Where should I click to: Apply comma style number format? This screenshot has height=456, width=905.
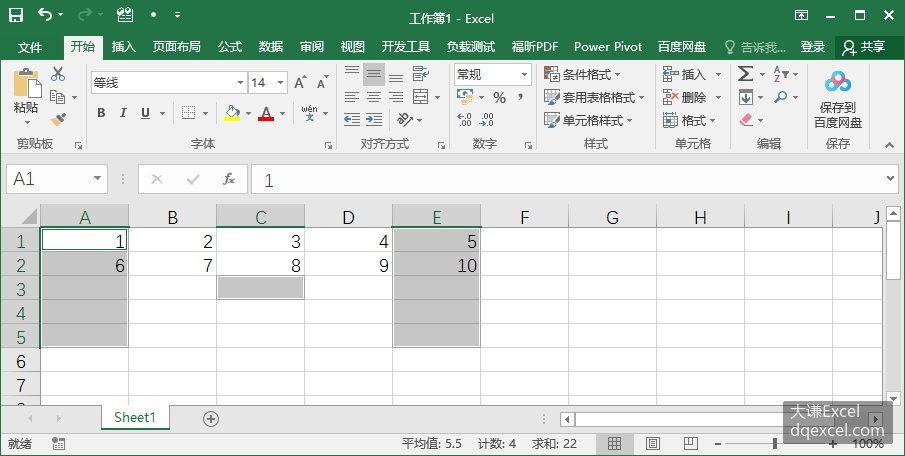click(521, 98)
